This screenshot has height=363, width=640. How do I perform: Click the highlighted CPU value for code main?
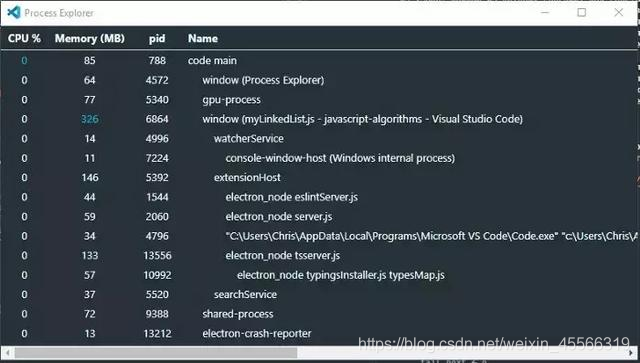tap(24, 60)
